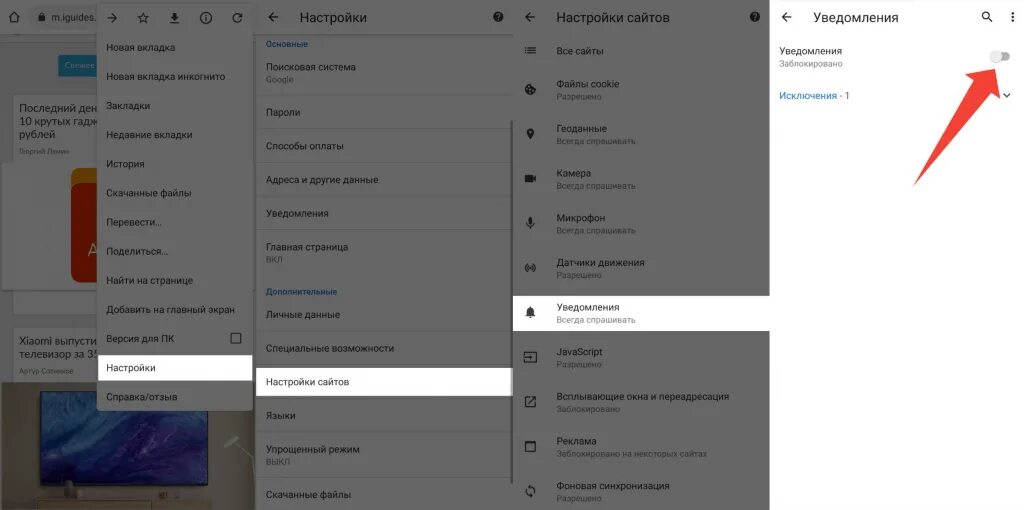Open Настройки сайтов entry

point(384,381)
